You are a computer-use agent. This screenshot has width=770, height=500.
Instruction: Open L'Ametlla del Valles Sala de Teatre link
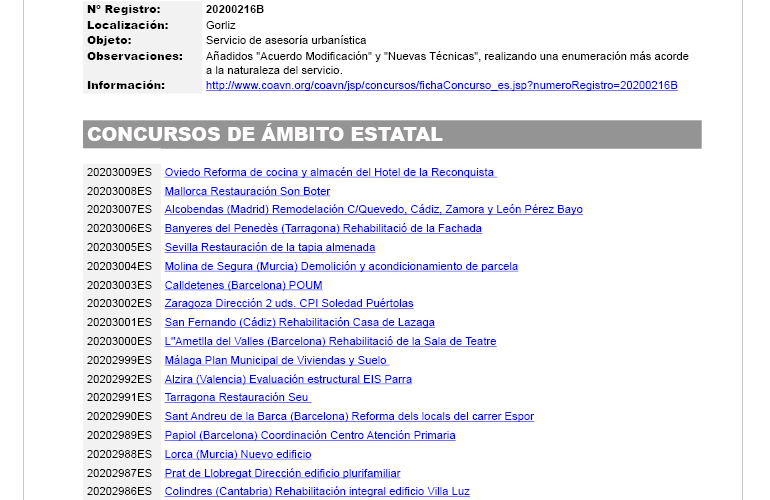tap(330, 341)
